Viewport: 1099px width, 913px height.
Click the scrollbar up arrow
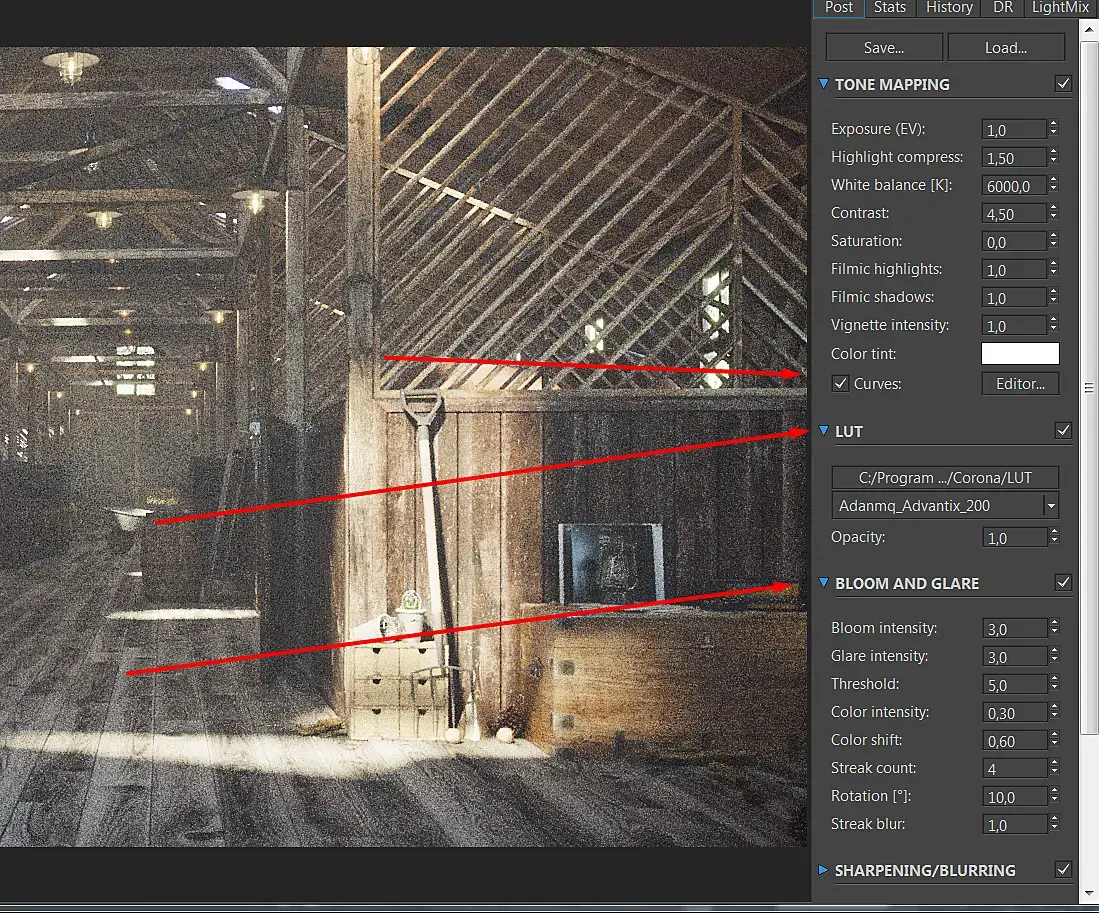click(x=1088, y=29)
